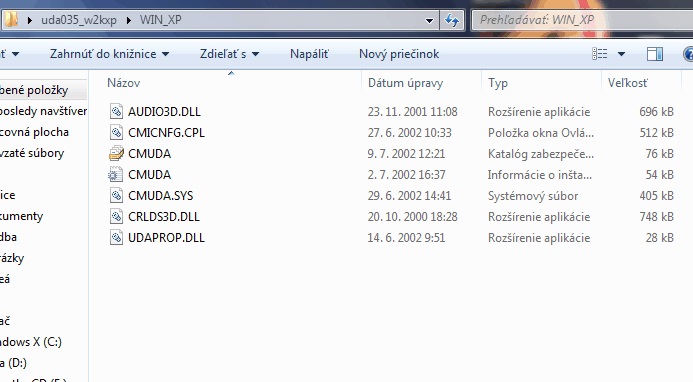
Task: Click the 748 kB size value
Action: coord(656,217)
